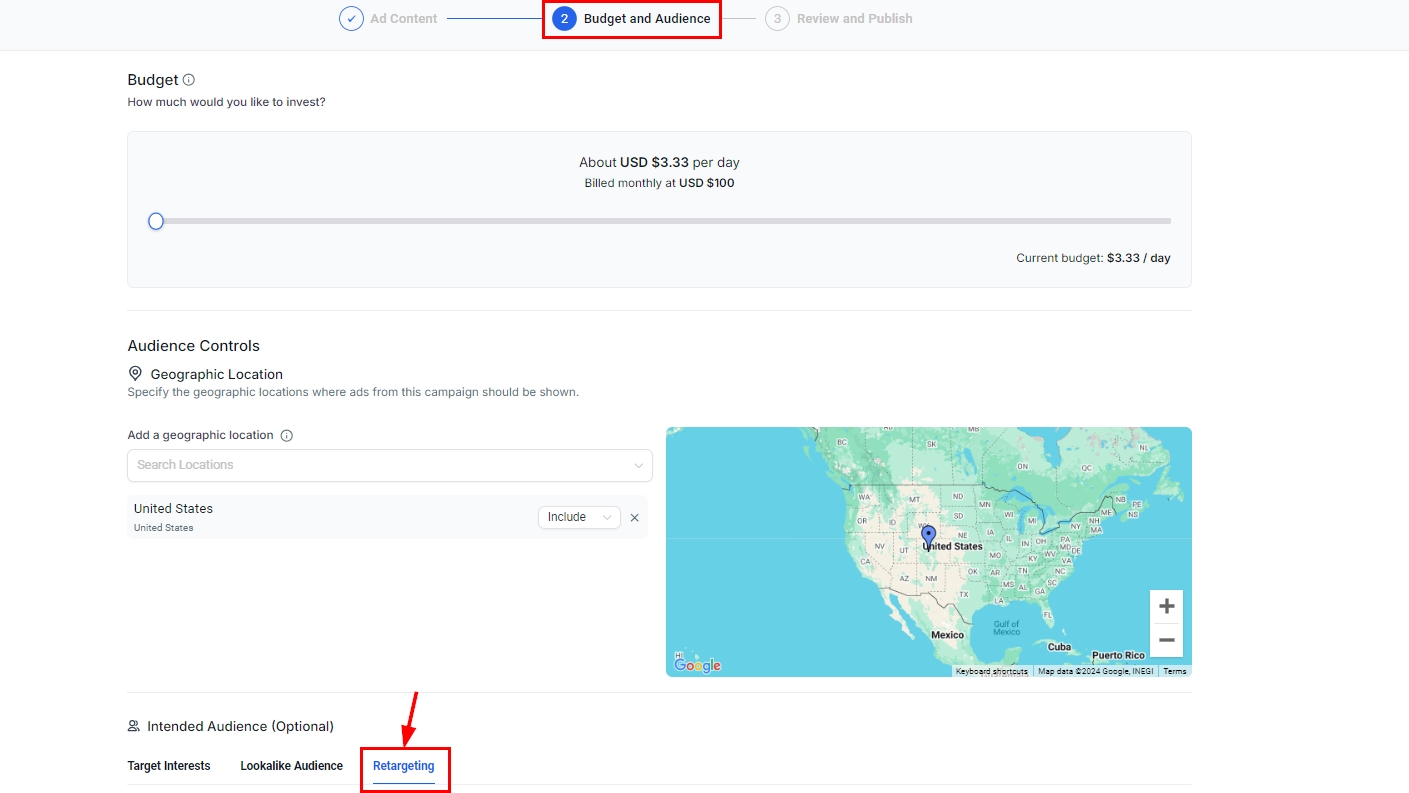This screenshot has width=1409, height=793.
Task: Expand the Search Locations dropdown arrow
Action: point(639,465)
